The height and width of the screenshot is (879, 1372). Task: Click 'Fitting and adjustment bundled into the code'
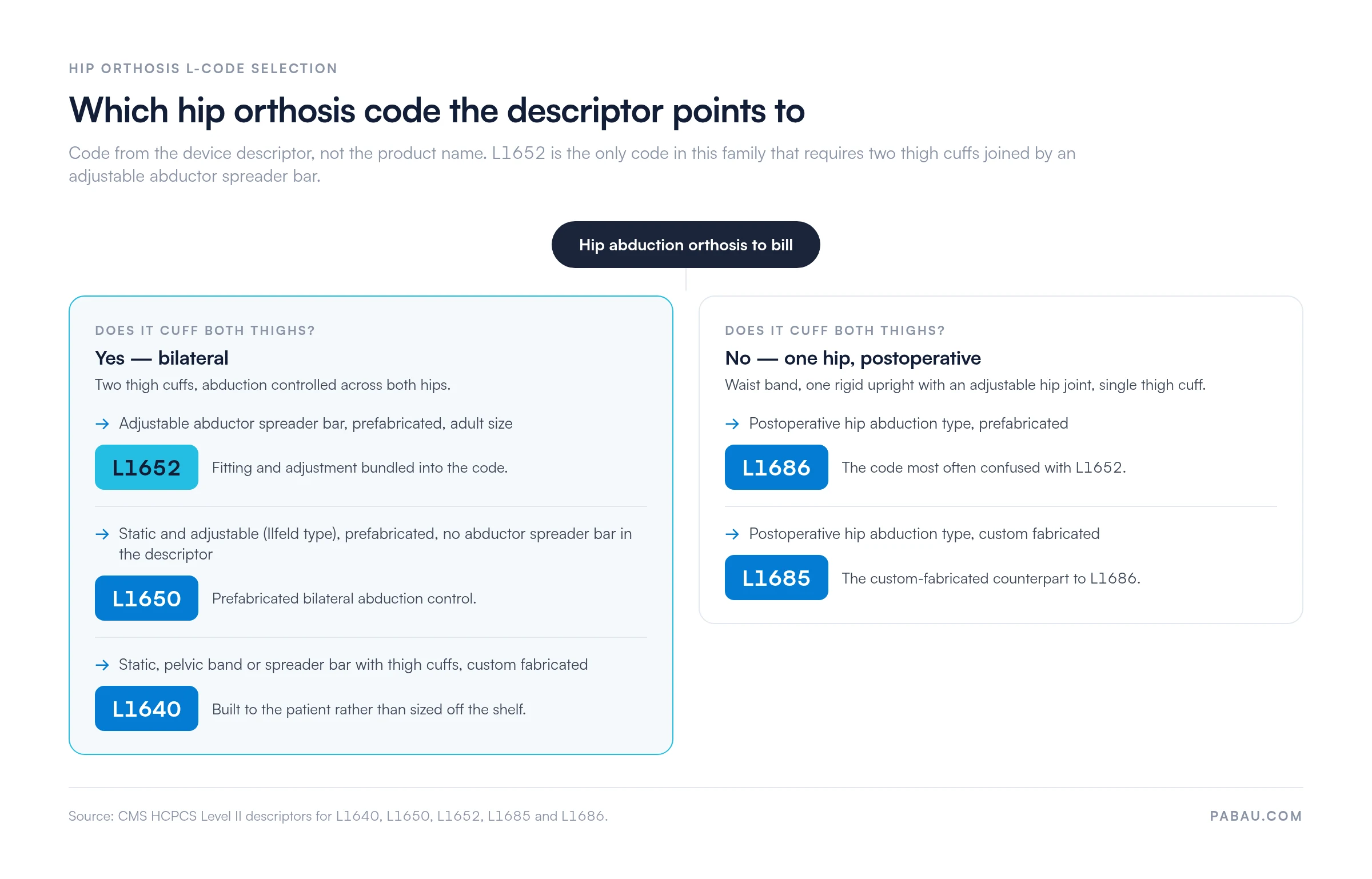click(x=360, y=468)
